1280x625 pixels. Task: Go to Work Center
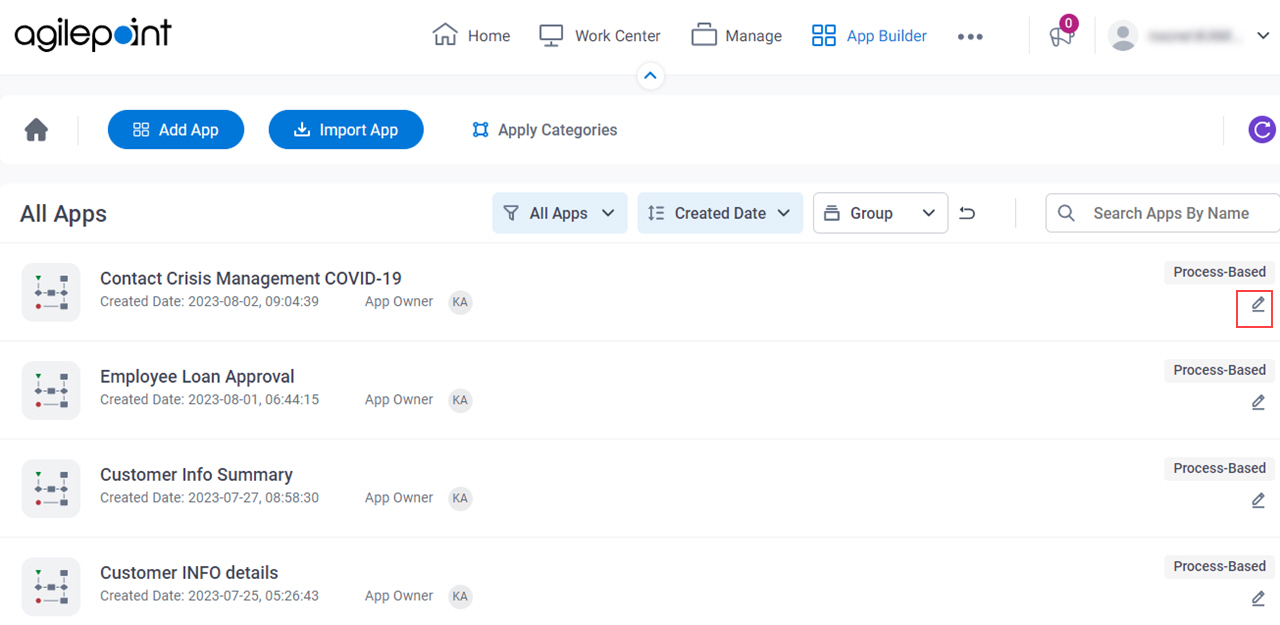pyautogui.click(x=599, y=35)
